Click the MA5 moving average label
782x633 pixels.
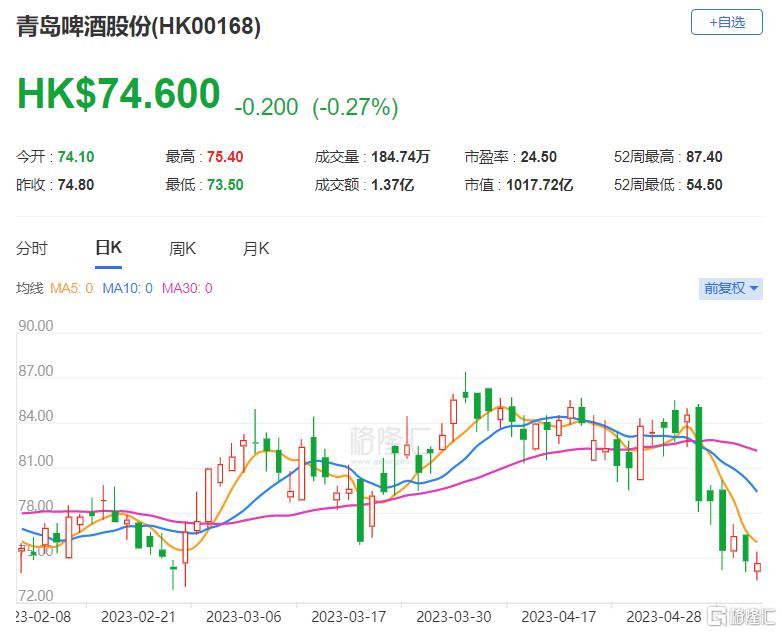click(71, 288)
